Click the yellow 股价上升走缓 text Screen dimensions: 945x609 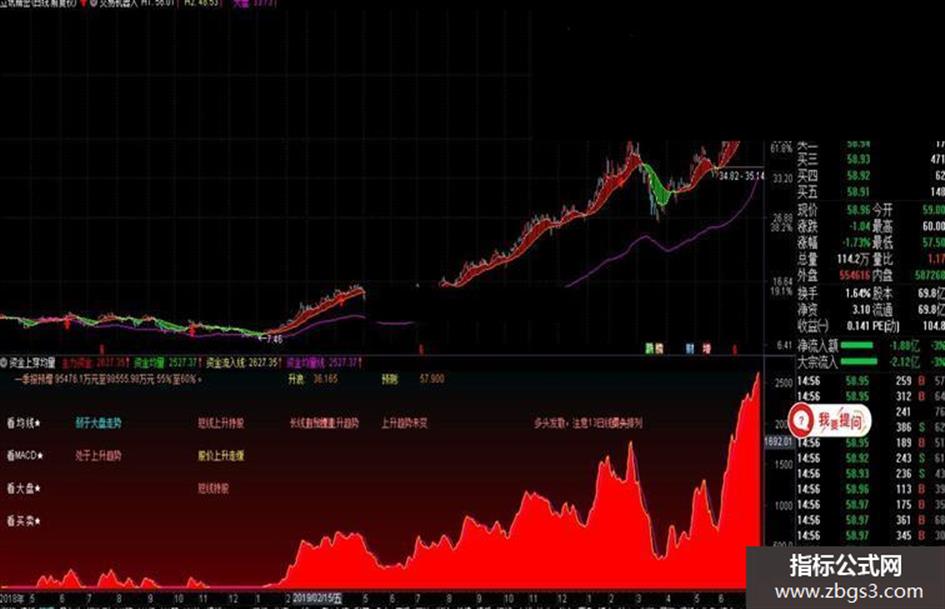(x=221, y=455)
